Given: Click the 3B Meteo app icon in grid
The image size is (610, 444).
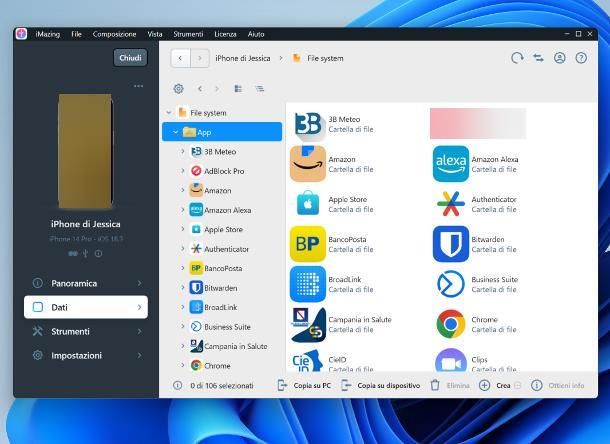Looking at the screenshot, I should pyautogui.click(x=308, y=125).
